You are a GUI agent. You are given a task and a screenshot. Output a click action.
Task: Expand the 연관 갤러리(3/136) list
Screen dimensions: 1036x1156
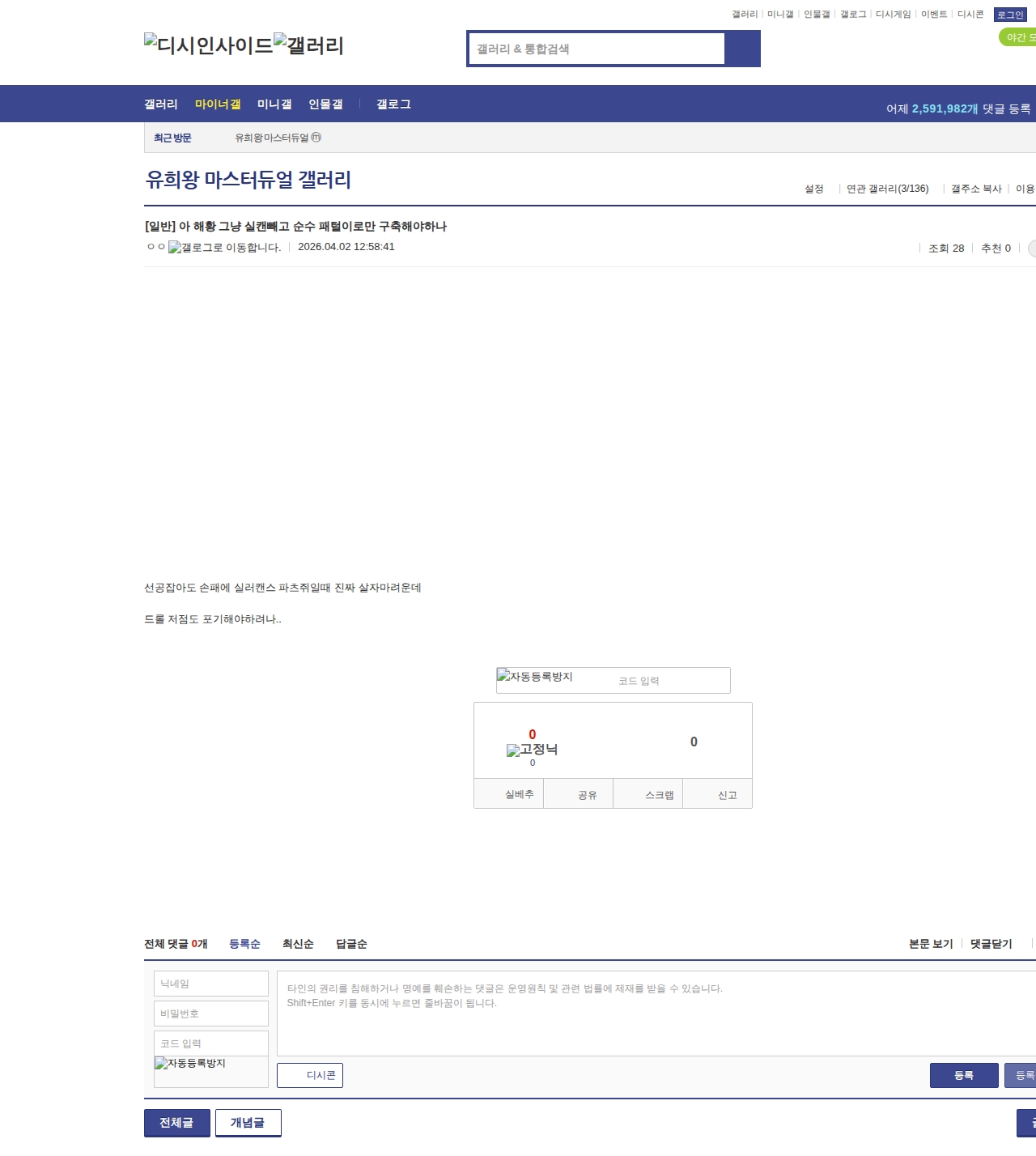tap(887, 189)
